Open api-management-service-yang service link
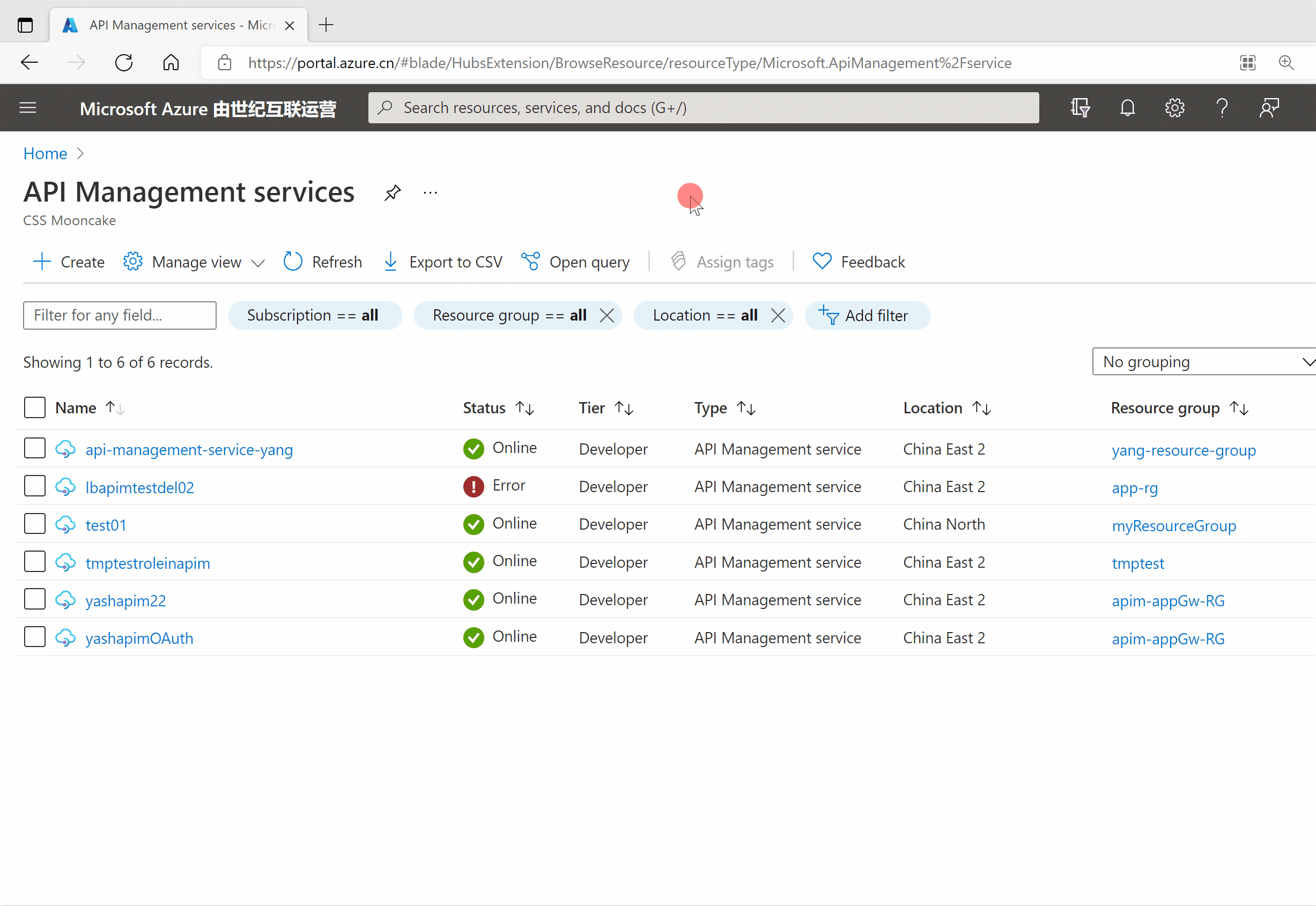This screenshot has height=906, width=1316. [189, 450]
